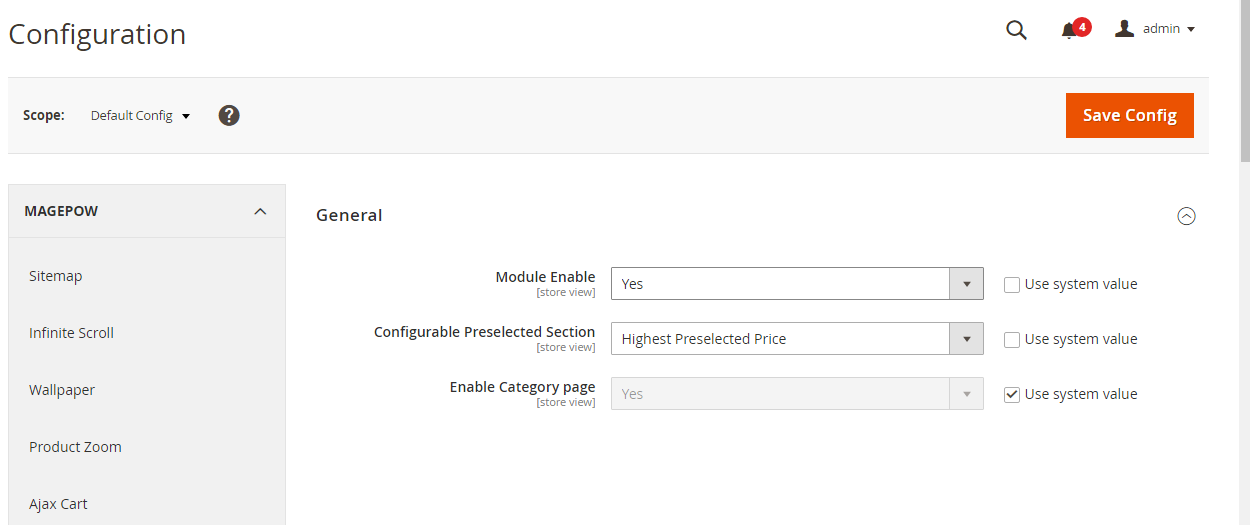The image size is (1250, 525).
Task: View notifications via the bell icon
Action: 1069,30
